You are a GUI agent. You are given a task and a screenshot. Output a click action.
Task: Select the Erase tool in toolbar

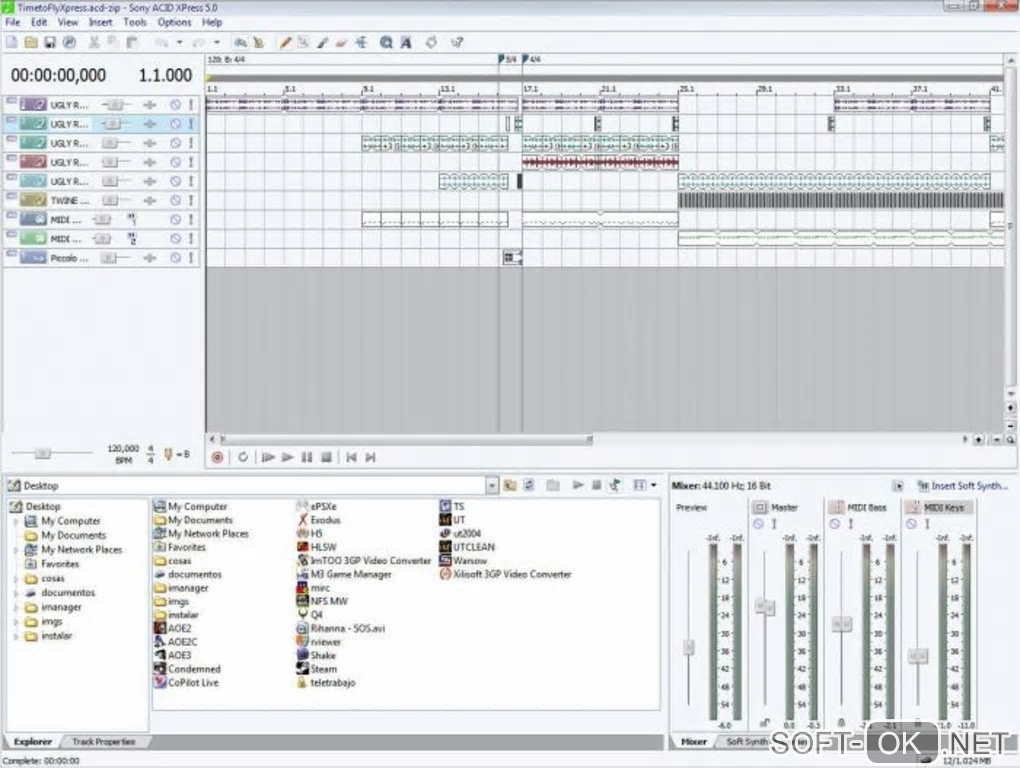coord(341,42)
